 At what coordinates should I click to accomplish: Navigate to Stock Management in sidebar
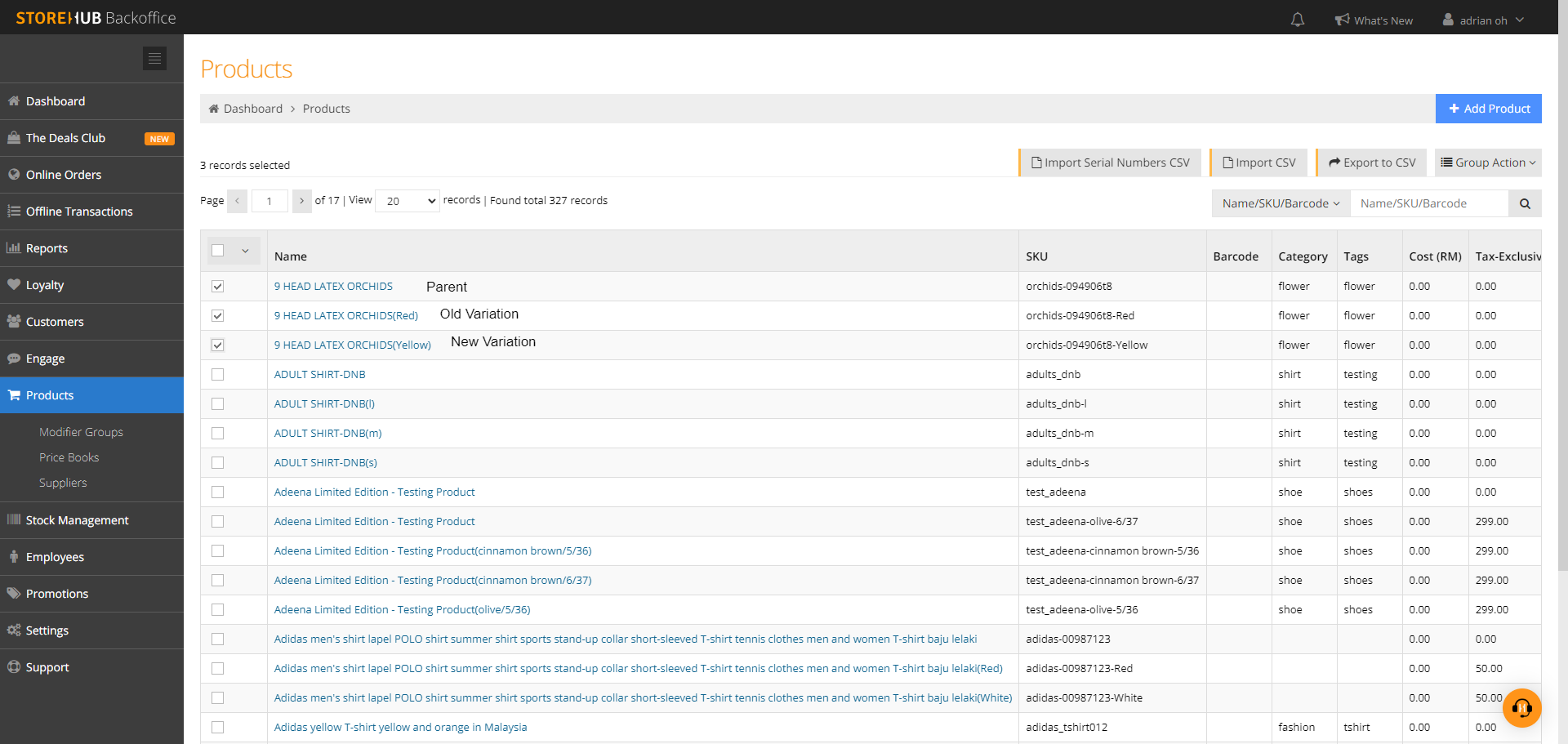tap(91, 520)
